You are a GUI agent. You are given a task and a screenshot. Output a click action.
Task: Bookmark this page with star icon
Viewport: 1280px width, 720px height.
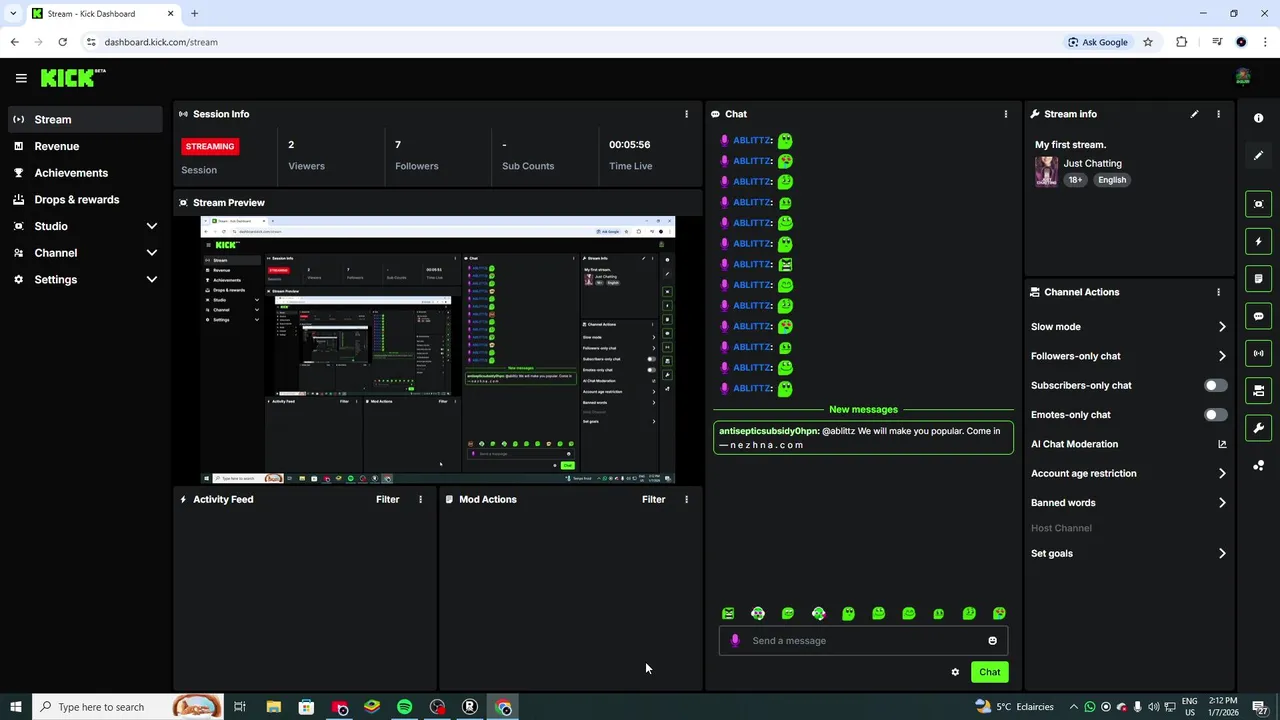pyautogui.click(x=1148, y=42)
